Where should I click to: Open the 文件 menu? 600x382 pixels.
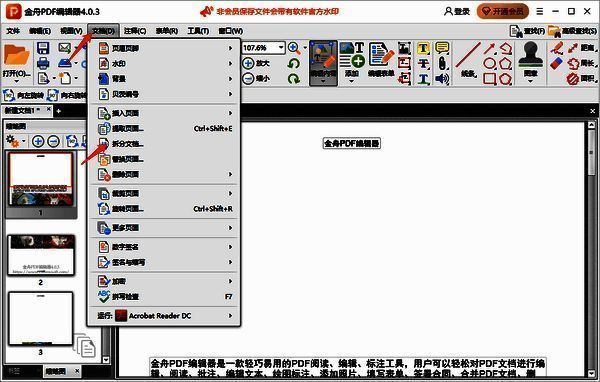pyautogui.click(x=13, y=31)
